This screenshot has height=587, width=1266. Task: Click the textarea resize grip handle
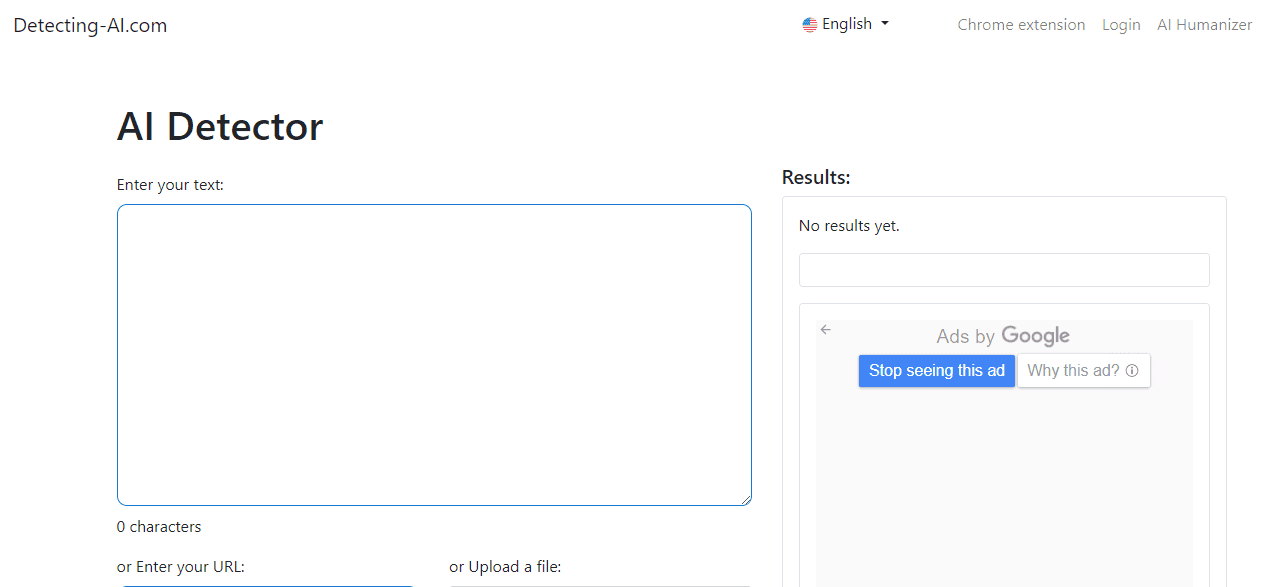(746, 497)
